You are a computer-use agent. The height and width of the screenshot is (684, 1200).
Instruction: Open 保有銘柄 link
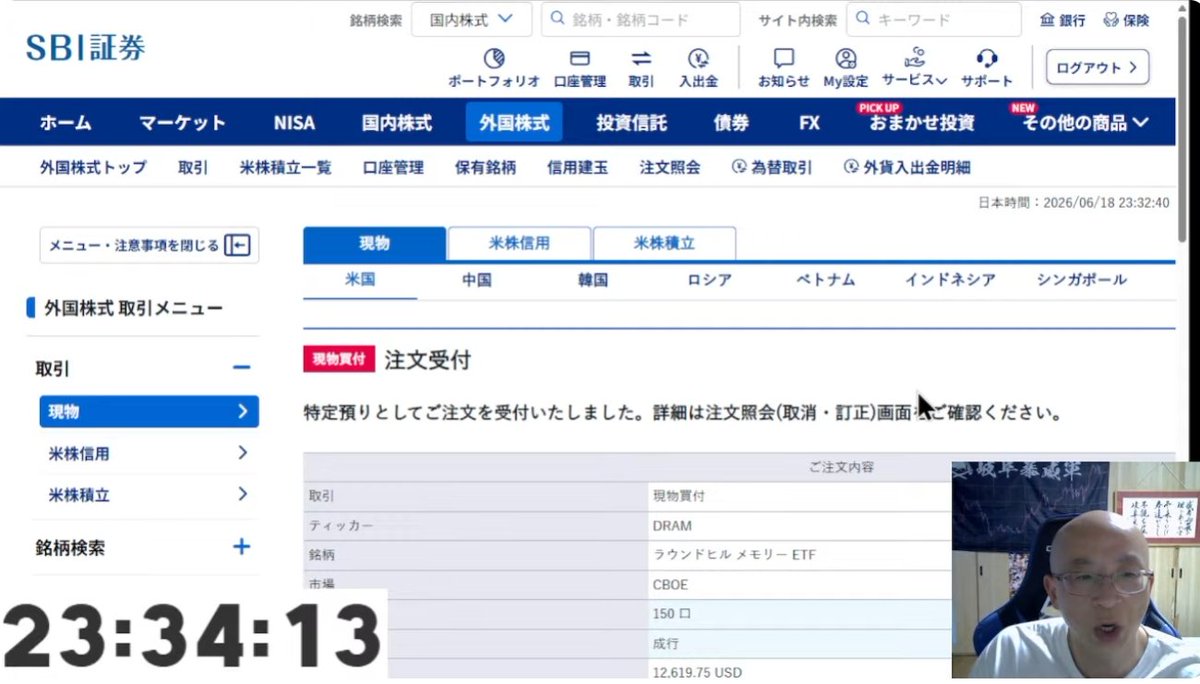485,167
